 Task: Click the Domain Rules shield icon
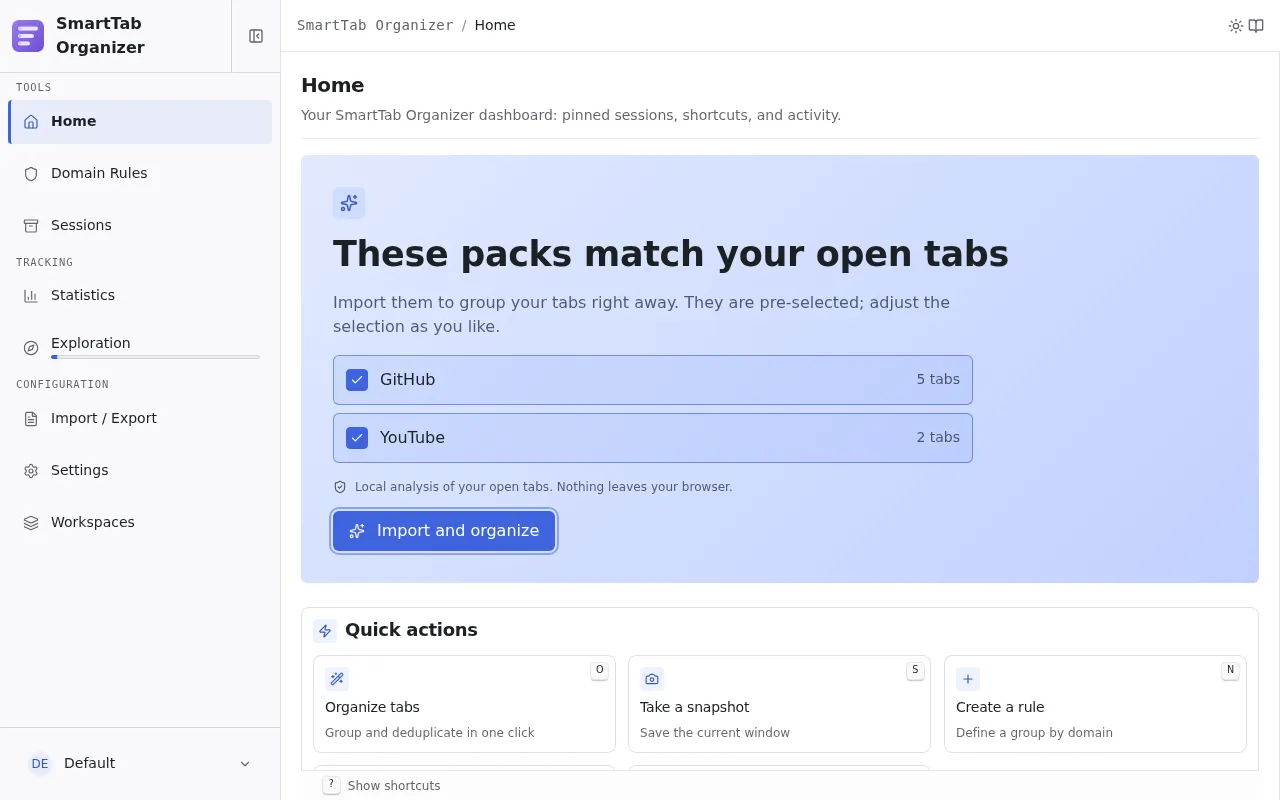pos(31,174)
